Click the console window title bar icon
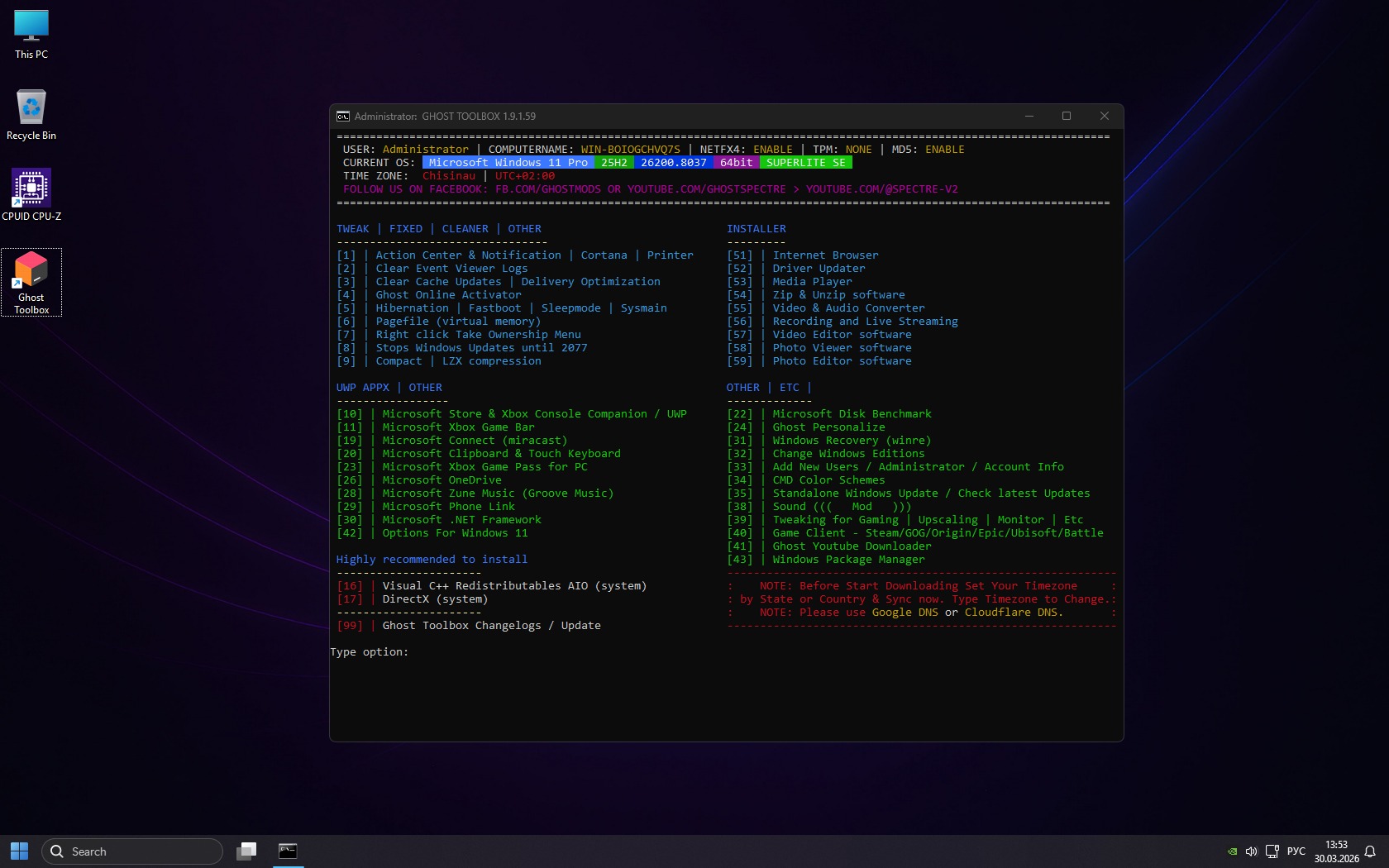The height and width of the screenshot is (868, 1389). click(x=343, y=117)
